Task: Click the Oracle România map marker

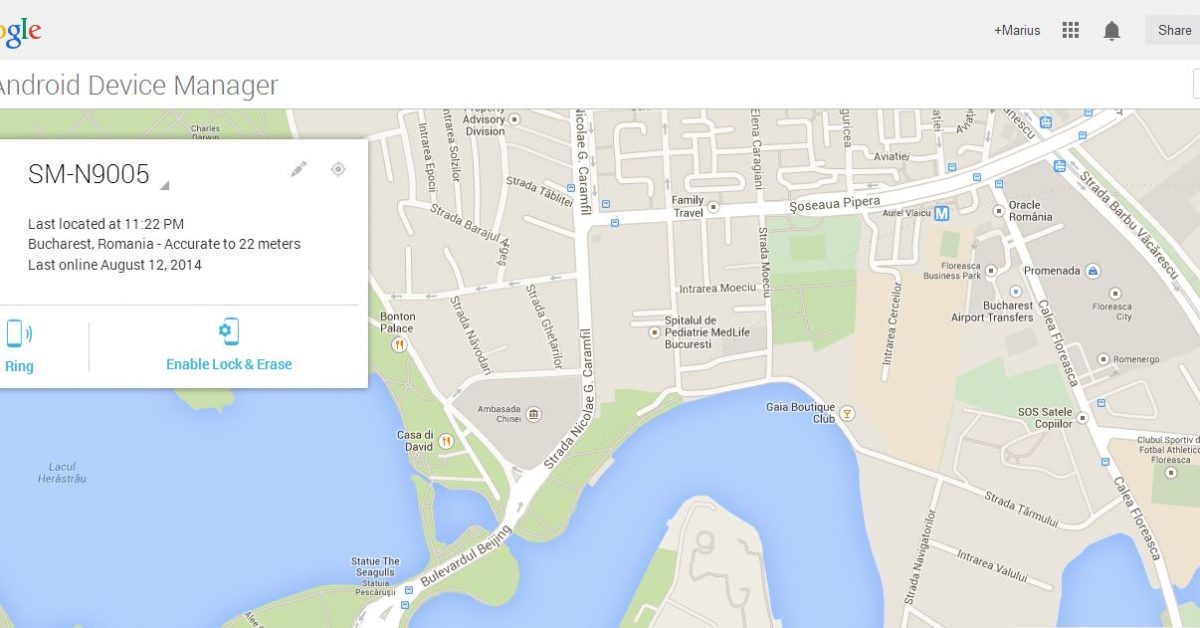Action: [x=997, y=211]
